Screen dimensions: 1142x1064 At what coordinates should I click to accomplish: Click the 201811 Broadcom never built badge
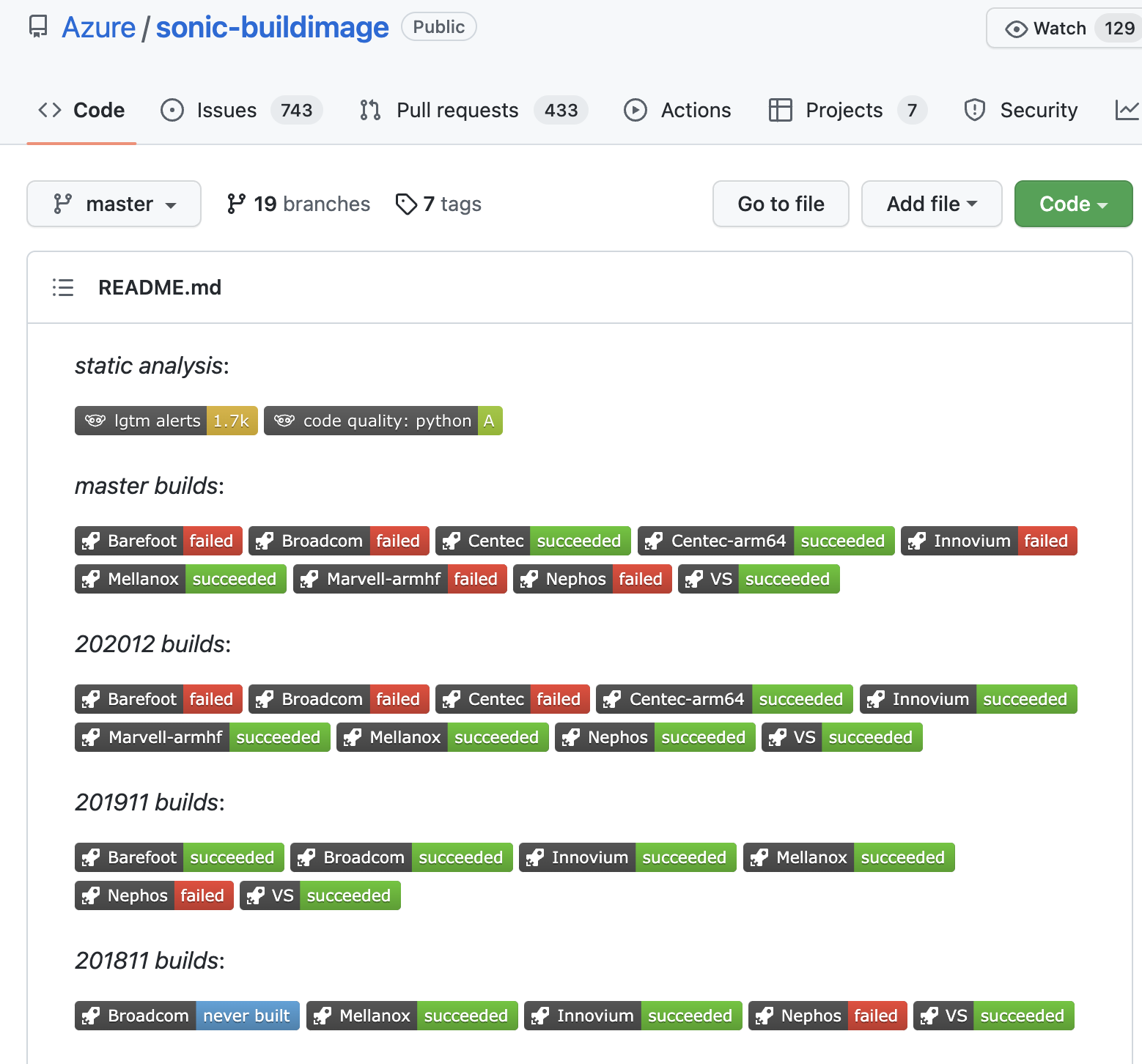point(187,1016)
